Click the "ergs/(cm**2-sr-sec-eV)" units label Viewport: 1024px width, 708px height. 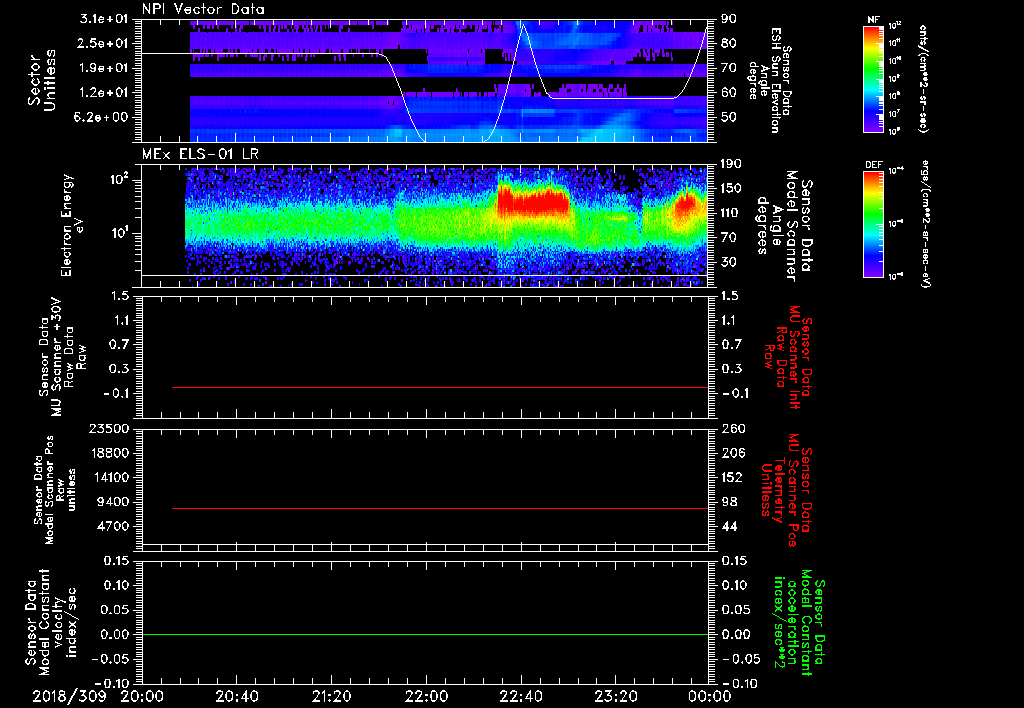[923, 226]
